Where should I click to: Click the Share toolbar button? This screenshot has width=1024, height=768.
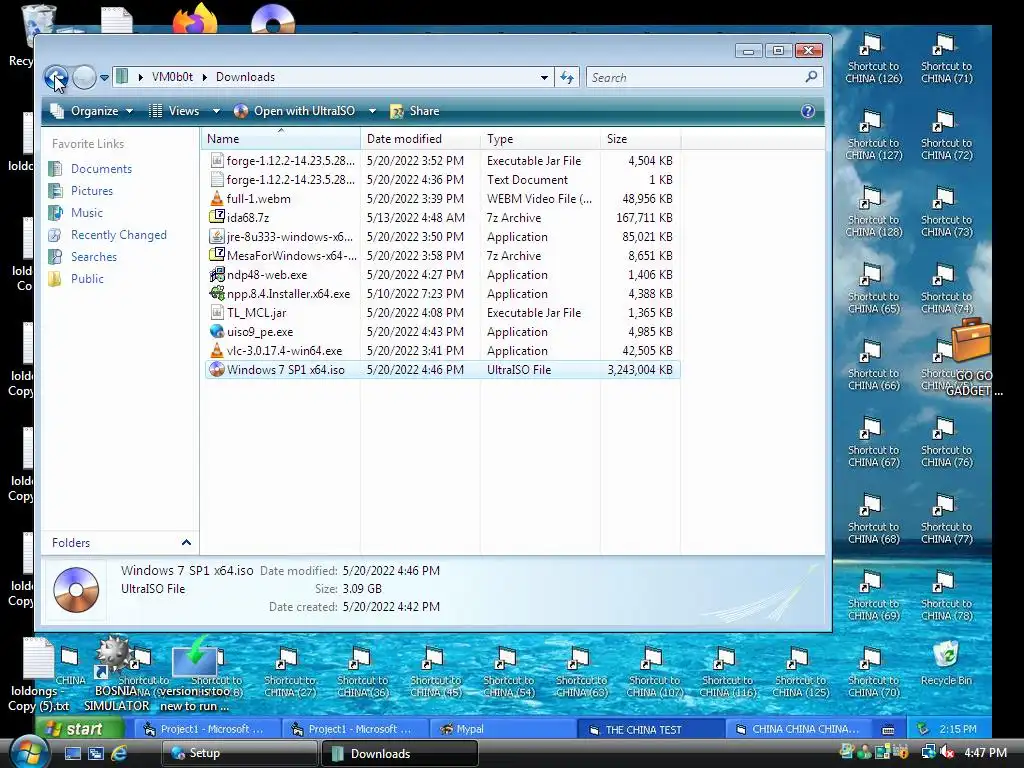[415, 111]
